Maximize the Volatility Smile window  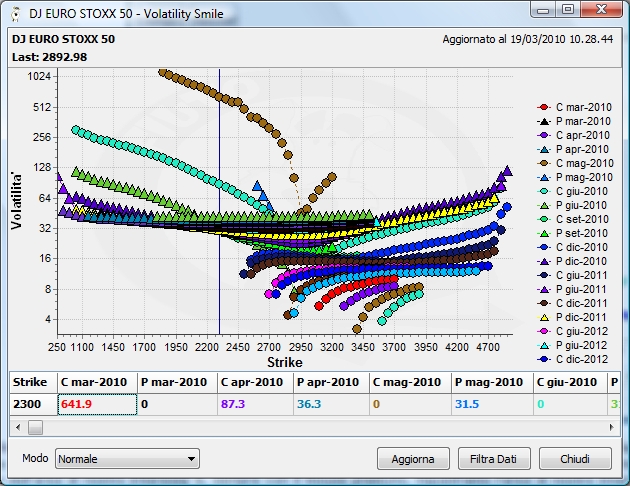point(568,10)
